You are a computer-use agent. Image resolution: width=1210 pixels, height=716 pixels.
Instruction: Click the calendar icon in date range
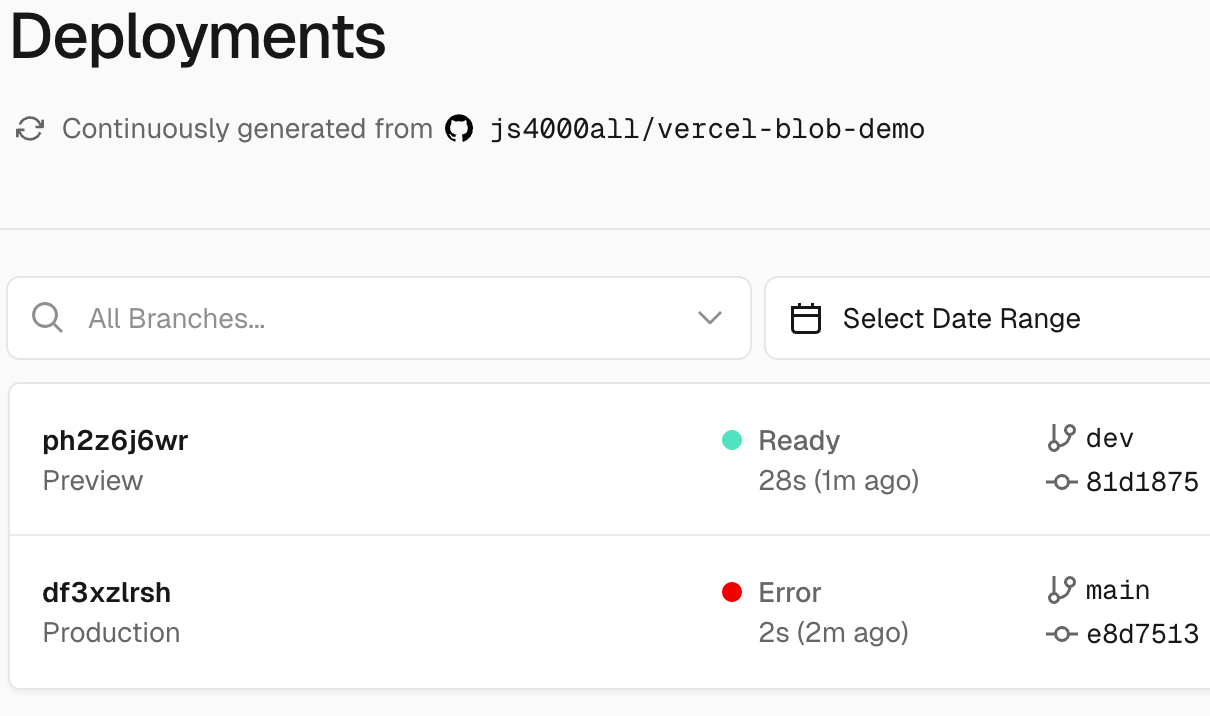coord(806,319)
